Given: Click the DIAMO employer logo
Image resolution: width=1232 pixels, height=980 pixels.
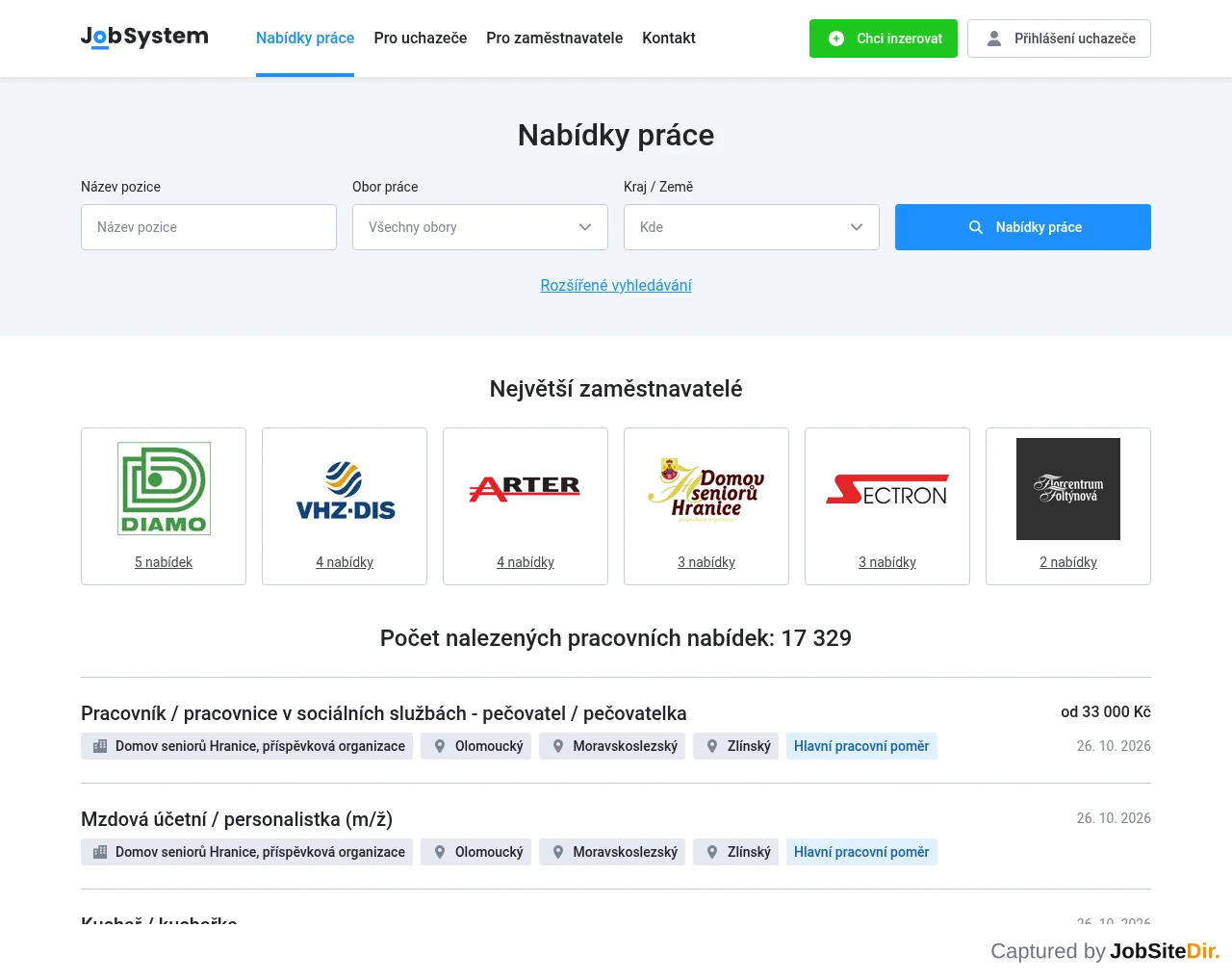Looking at the screenshot, I should 164,489.
